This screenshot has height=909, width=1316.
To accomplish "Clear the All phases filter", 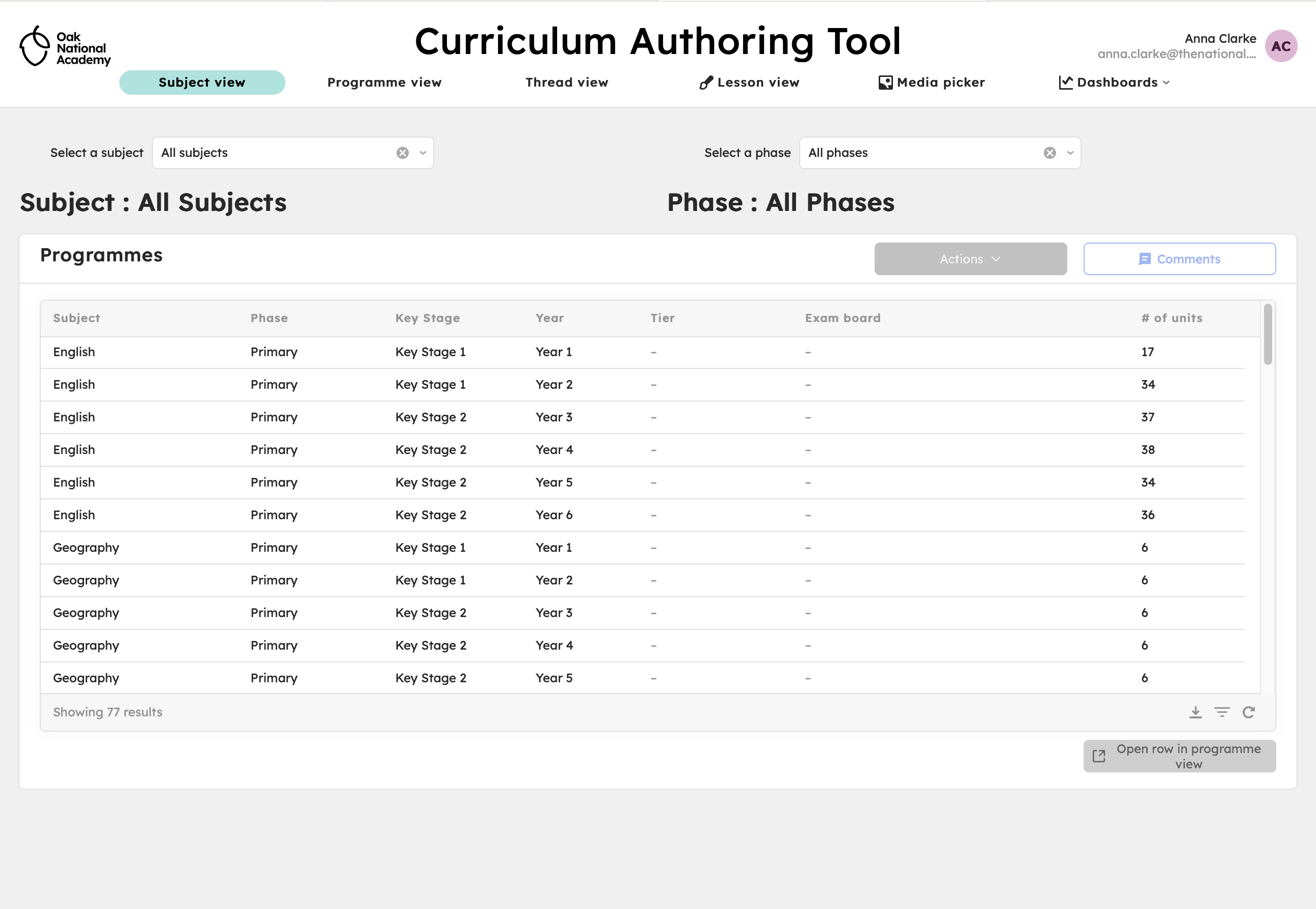I will 1050,152.
